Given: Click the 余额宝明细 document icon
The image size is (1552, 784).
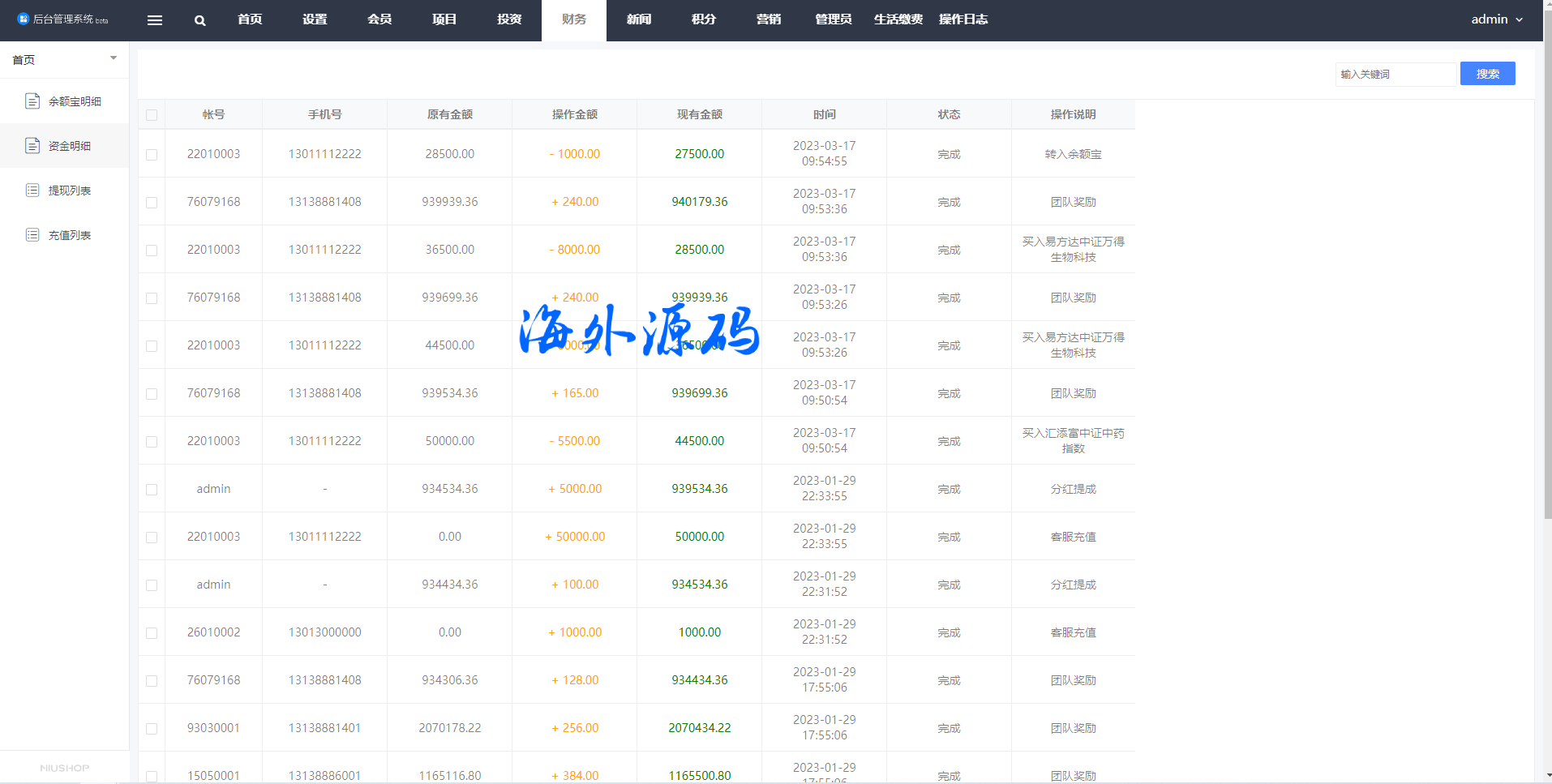Looking at the screenshot, I should click(32, 101).
